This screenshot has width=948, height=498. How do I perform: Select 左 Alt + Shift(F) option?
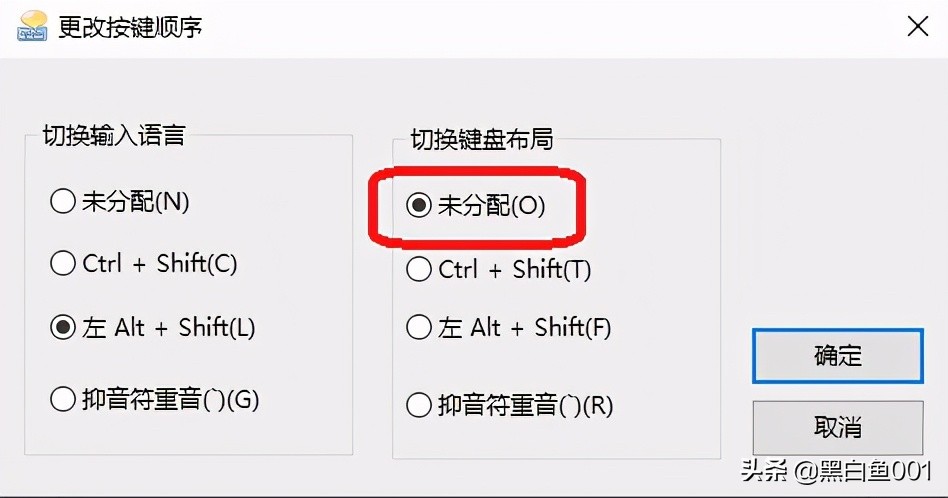[x=510, y=327]
